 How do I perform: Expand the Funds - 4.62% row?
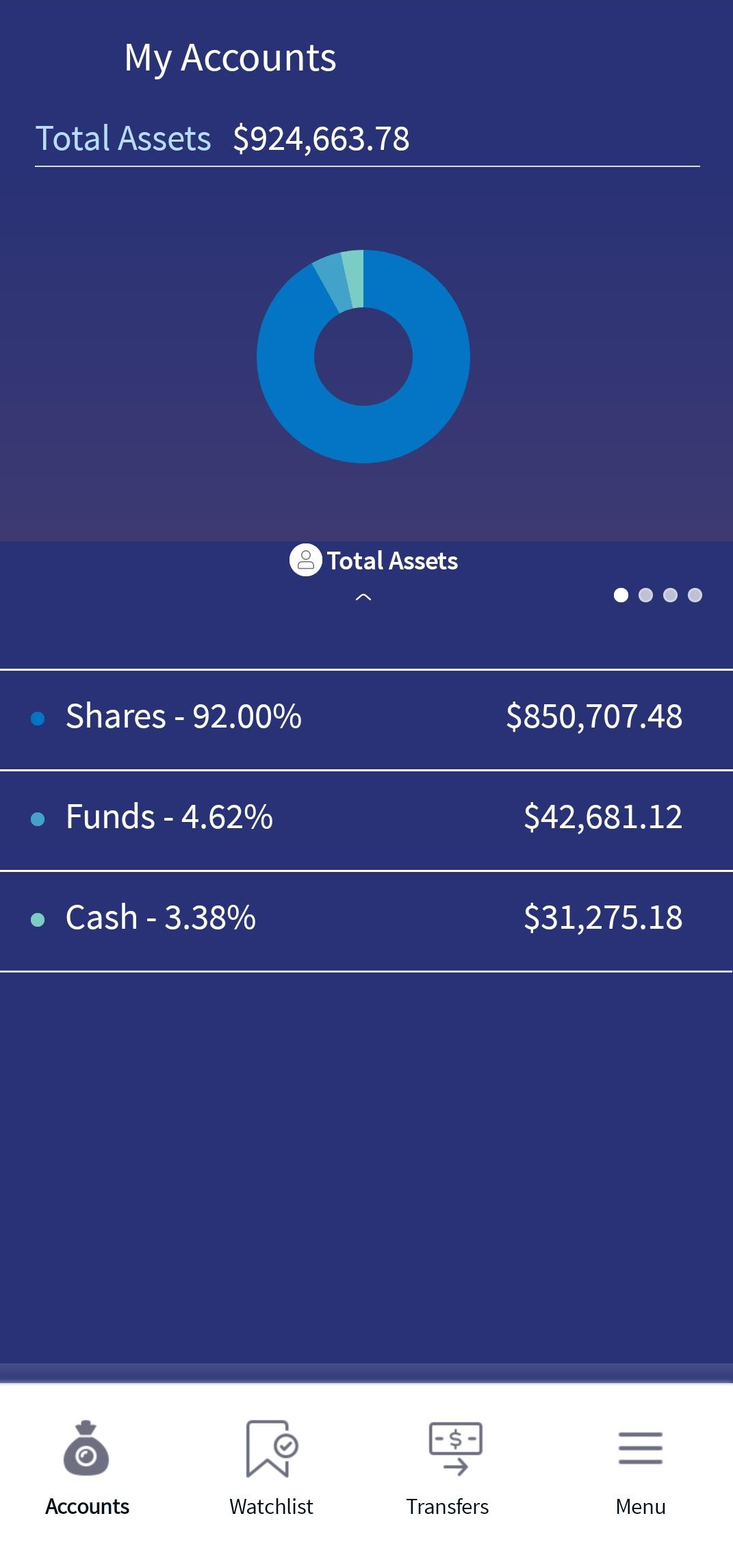pyautogui.click(x=366, y=820)
